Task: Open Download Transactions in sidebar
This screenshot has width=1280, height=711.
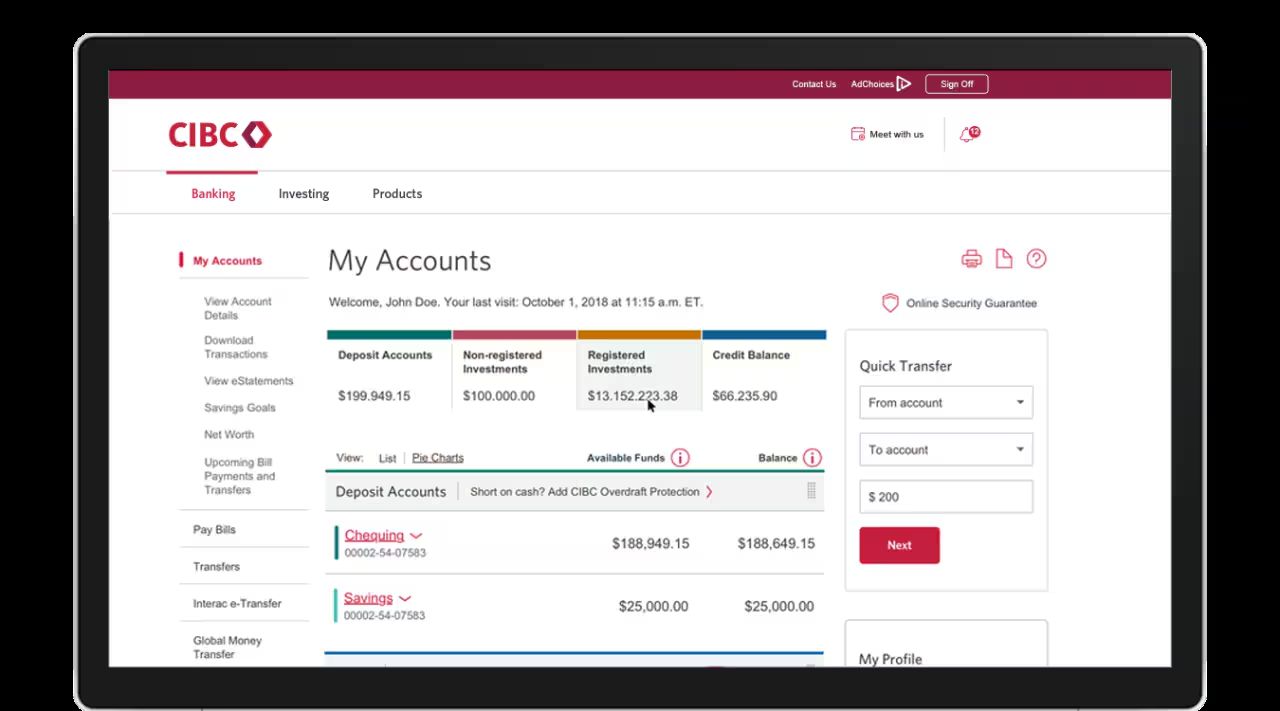Action: [x=236, y=347]
